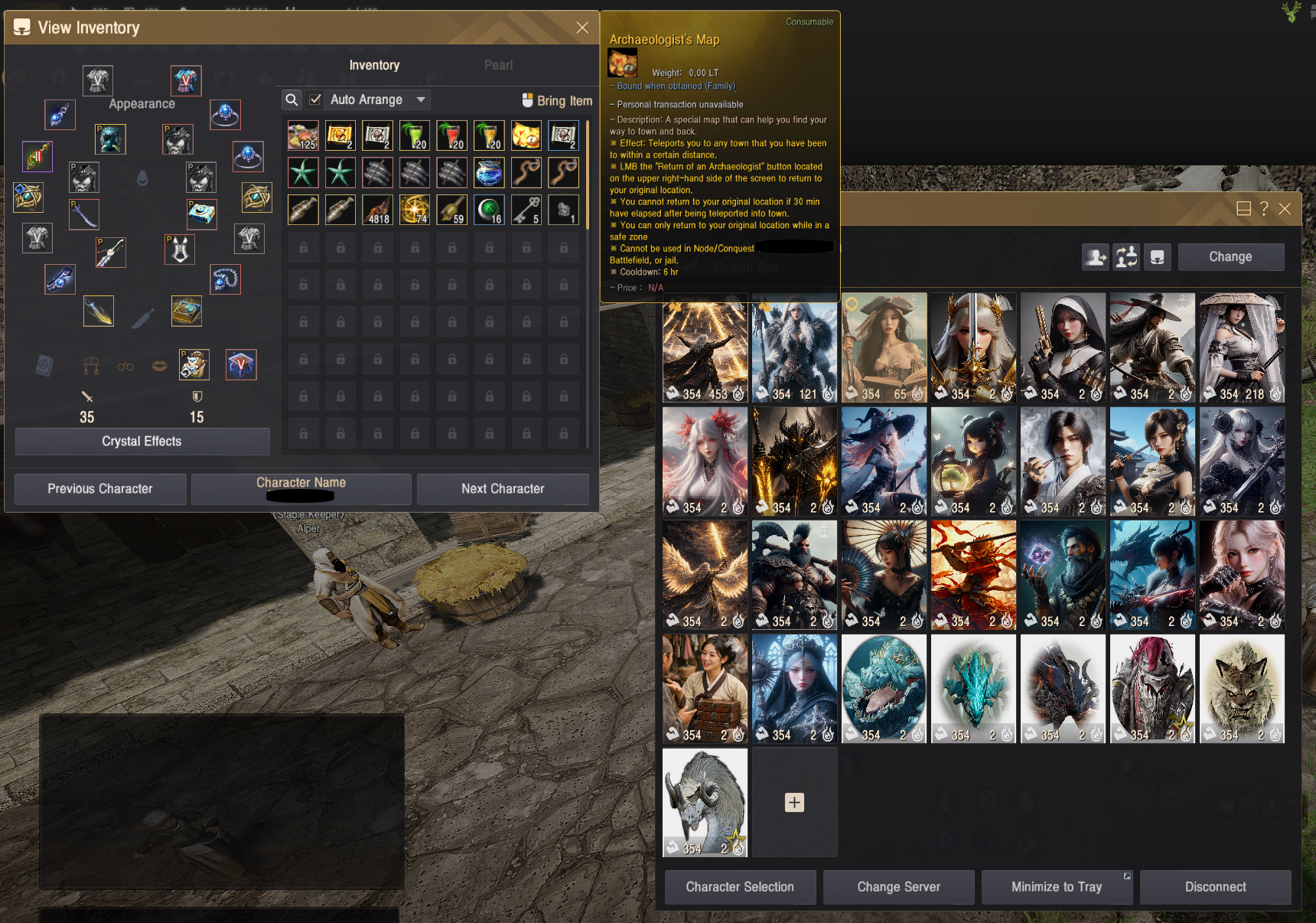The image size is (1316, 923).
Task: Open the inventory bag icon beside Change
Action: click(x=1157, y=257)
